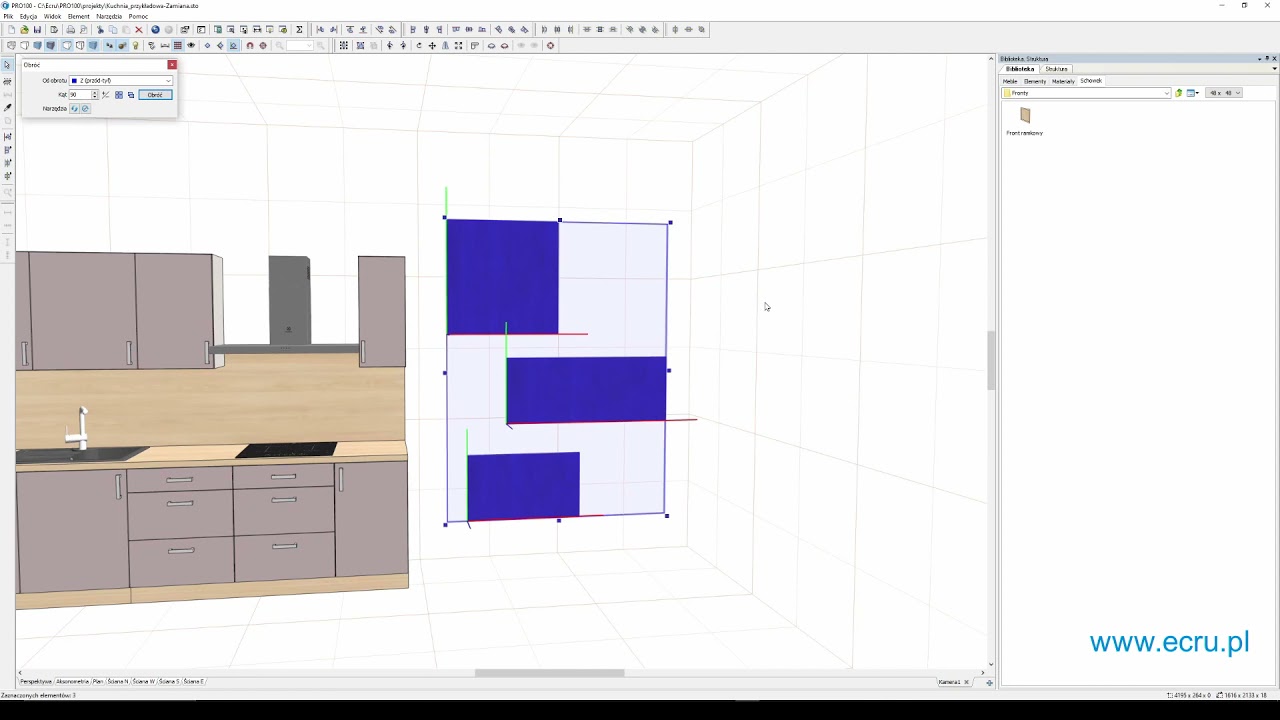Select the Aksonometria view tab
The height and width of the screenshot is (720, 1280).
click(x=72, y=682)
